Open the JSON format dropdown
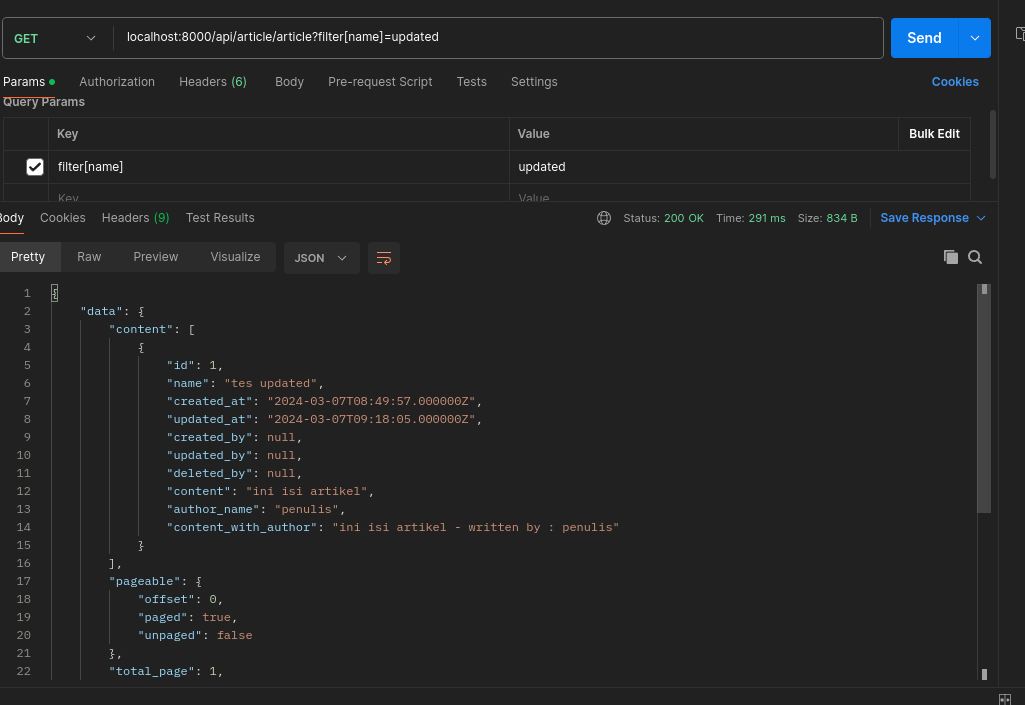The height and width of the screenshot is (705, 1025). [321, 258]
